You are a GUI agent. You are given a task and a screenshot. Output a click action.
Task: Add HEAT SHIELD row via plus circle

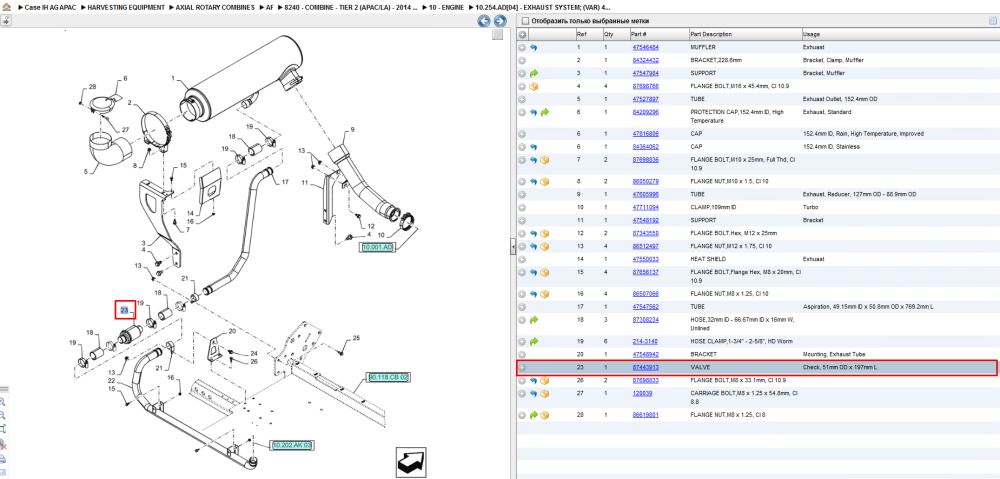click(522, 259)
